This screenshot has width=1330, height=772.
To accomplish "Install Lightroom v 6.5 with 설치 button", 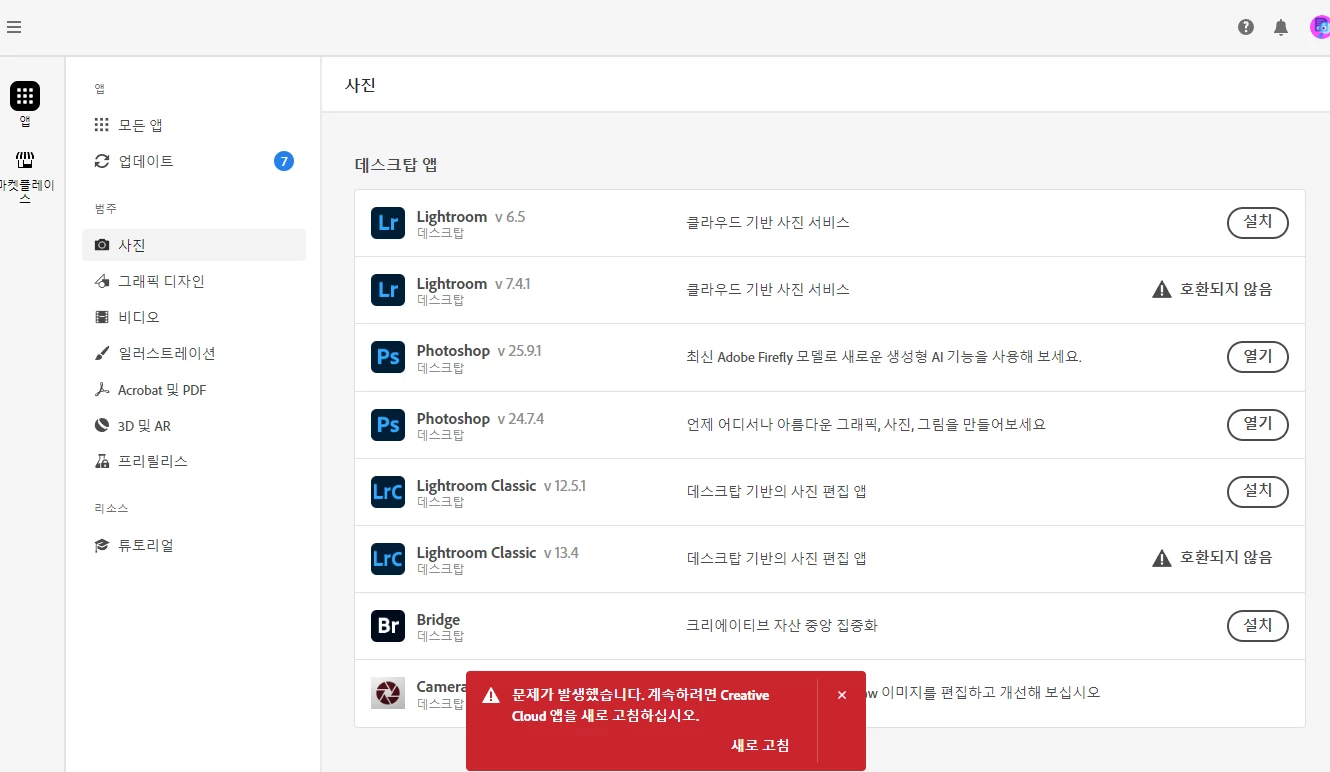I will pyautogui.click(x=1257, y=223).
